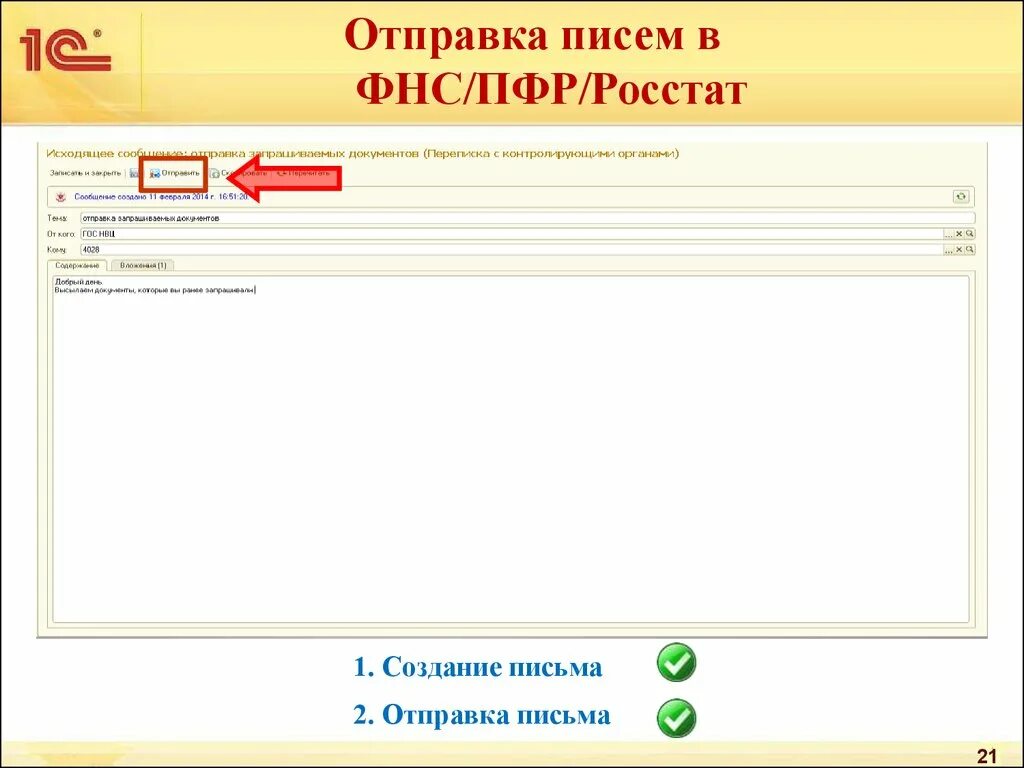Click into the От кого field

pyautogui.click(x=511, y=234)
